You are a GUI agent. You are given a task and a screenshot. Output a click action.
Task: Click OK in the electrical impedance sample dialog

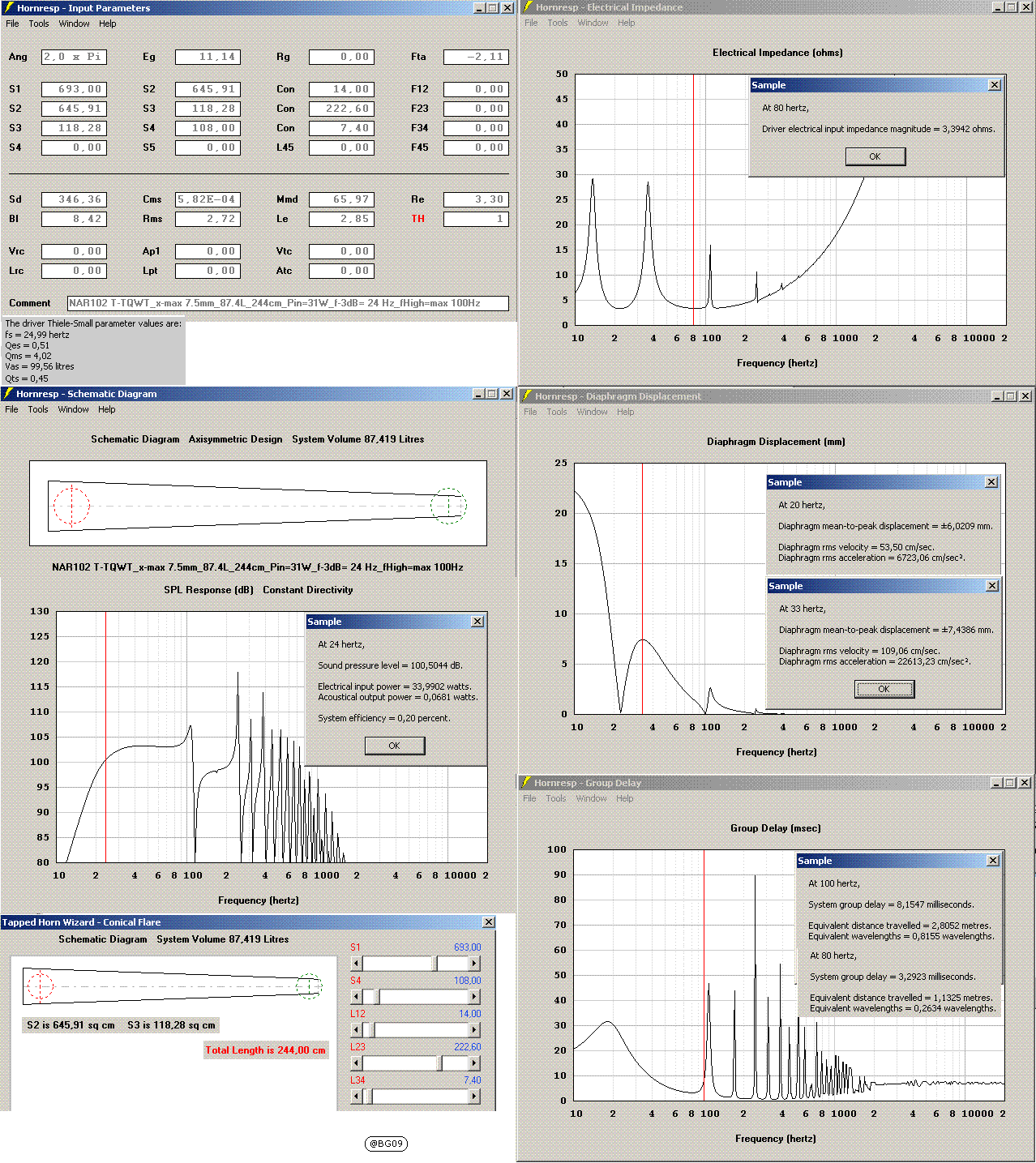pos(875,156)
